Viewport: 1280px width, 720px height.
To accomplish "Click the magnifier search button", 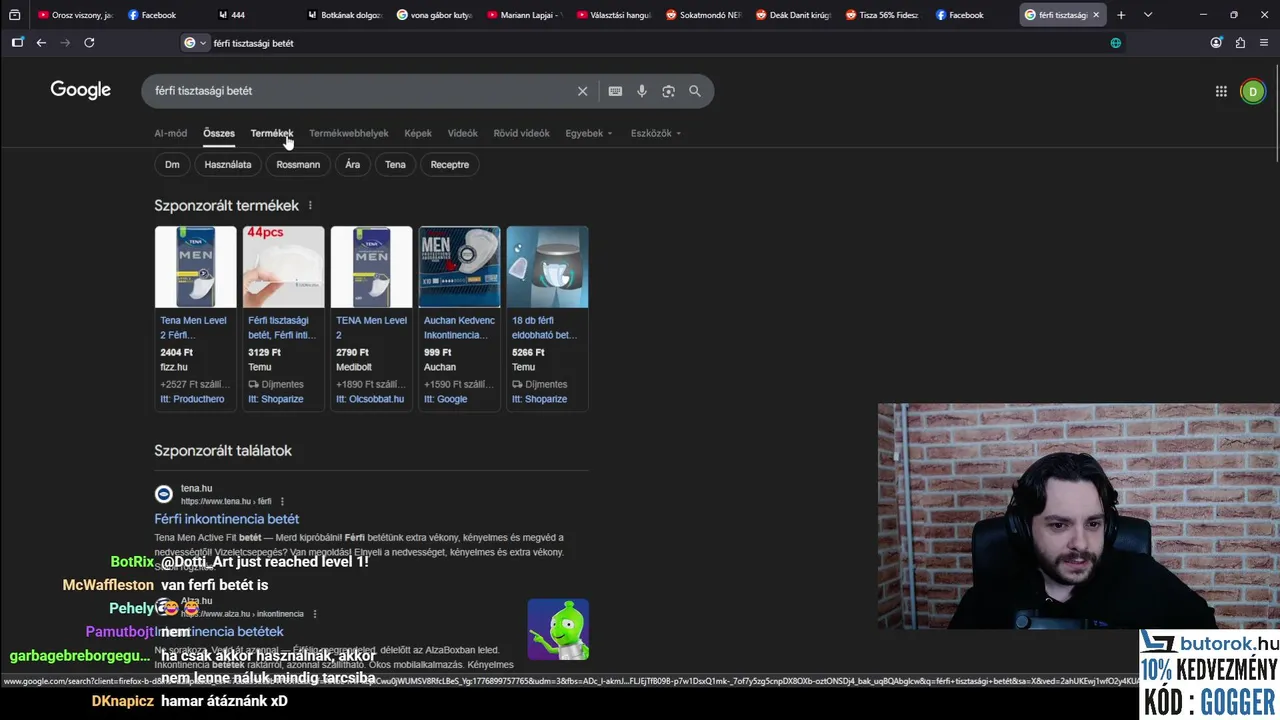I will tap(695, 91).
